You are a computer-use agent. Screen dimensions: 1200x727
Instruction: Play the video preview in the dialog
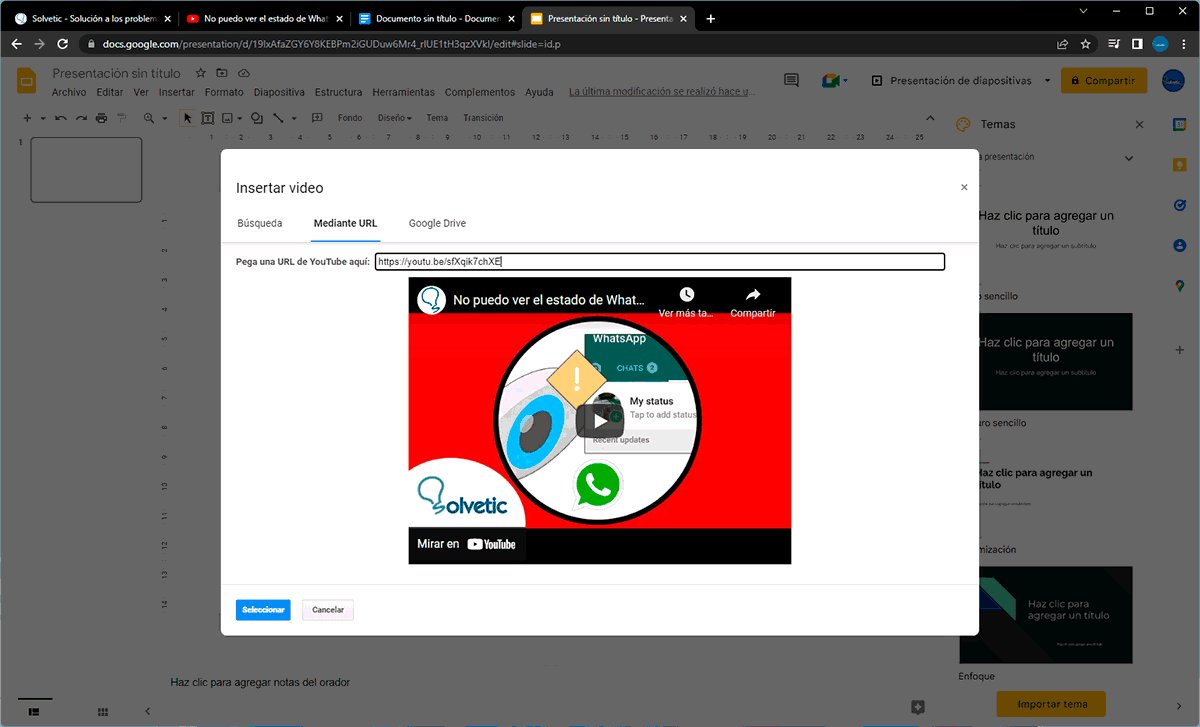[599, 421]
